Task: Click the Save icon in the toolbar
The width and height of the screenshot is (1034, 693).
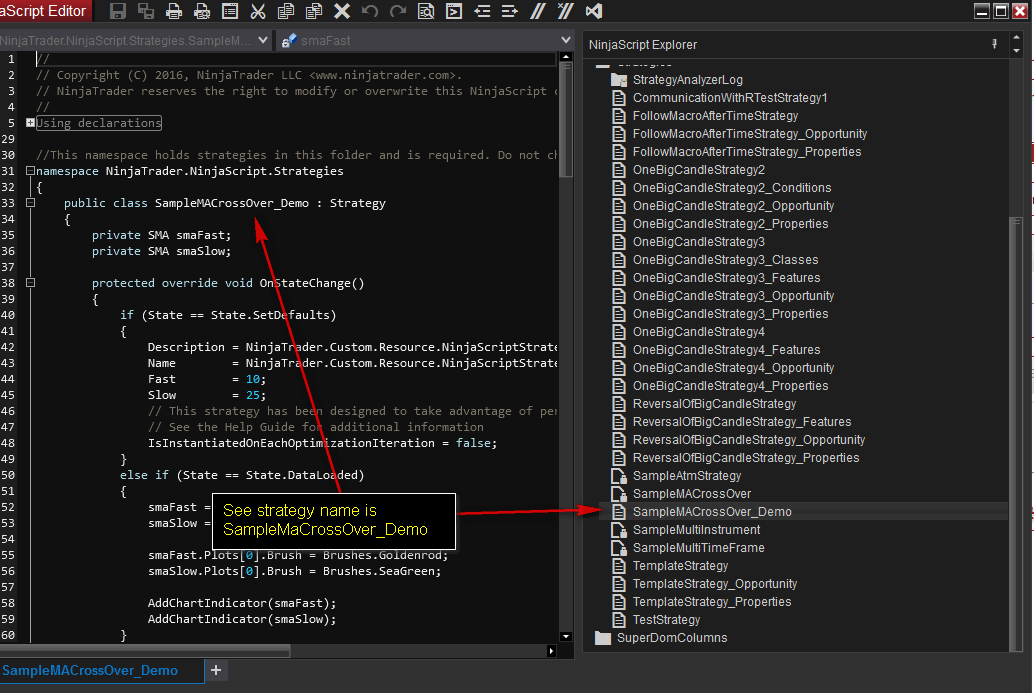Action: 118,12
